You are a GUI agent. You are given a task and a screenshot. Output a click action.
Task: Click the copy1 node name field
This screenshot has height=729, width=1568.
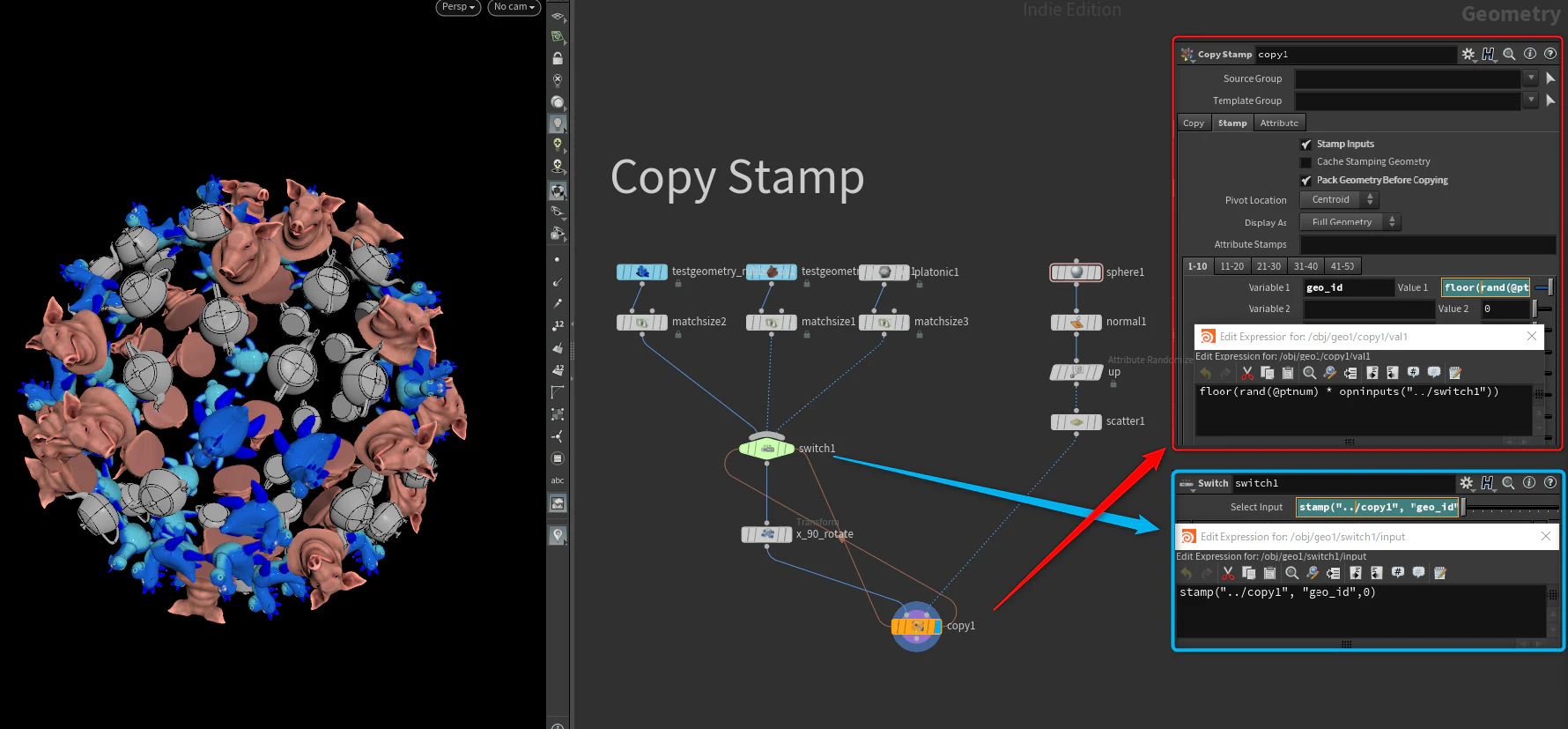pos(1356,55)
